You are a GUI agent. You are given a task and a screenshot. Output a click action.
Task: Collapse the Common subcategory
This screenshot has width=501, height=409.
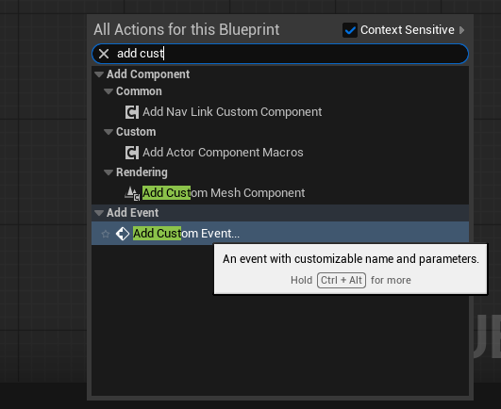108,91
